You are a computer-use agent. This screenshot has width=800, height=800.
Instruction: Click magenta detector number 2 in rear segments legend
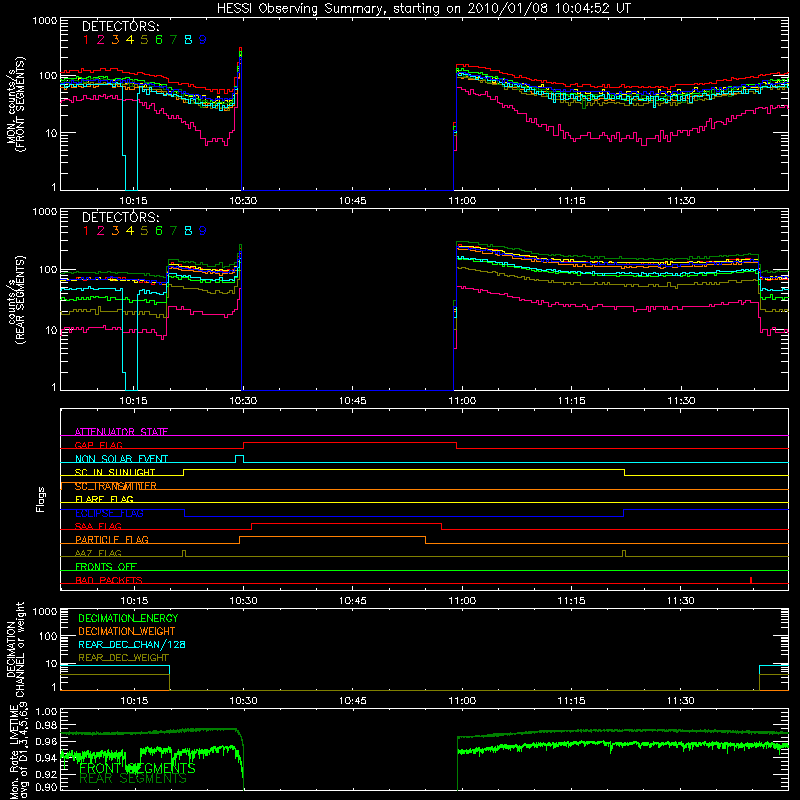101,231
